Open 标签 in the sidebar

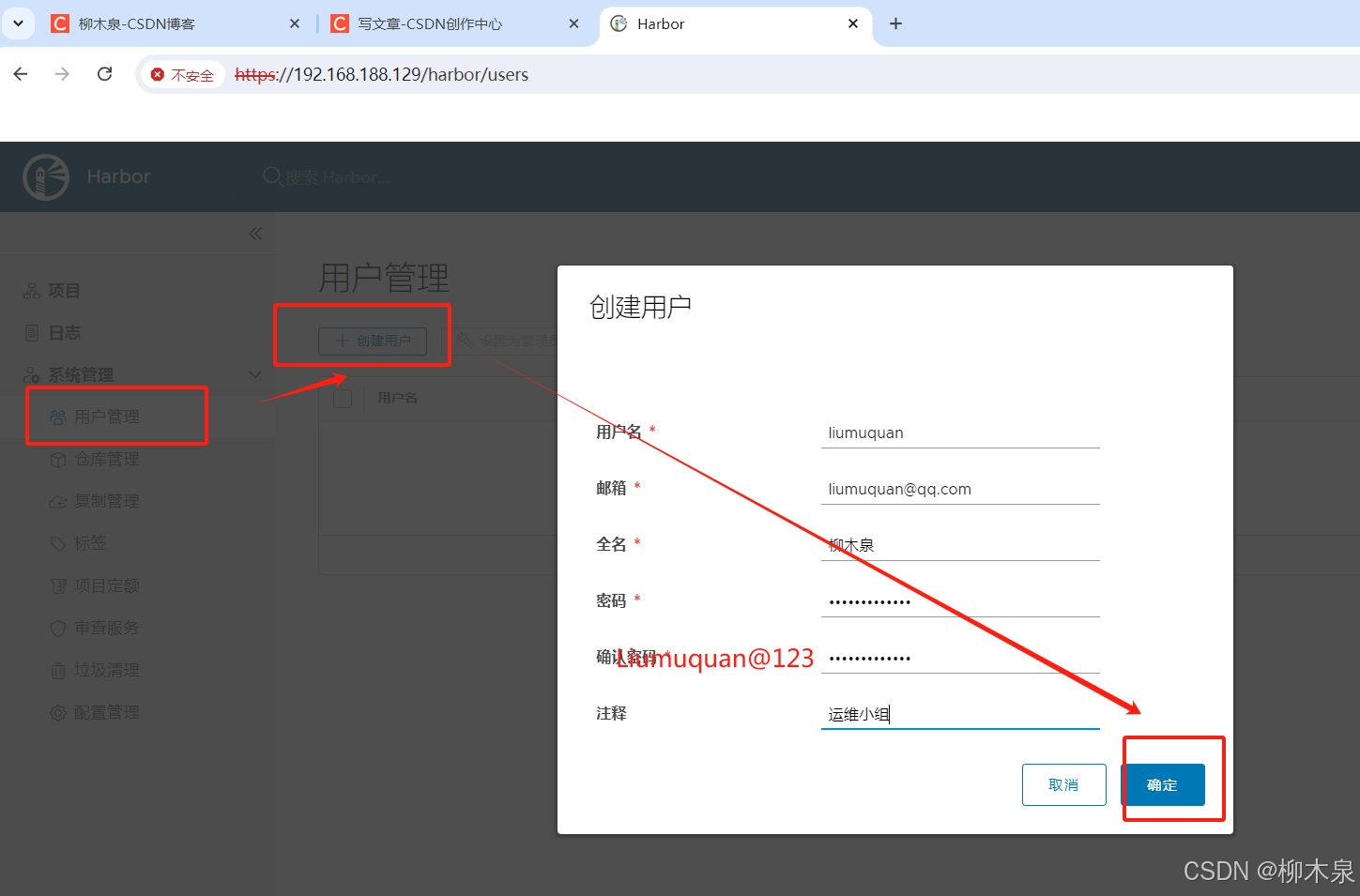coord(90,543)
